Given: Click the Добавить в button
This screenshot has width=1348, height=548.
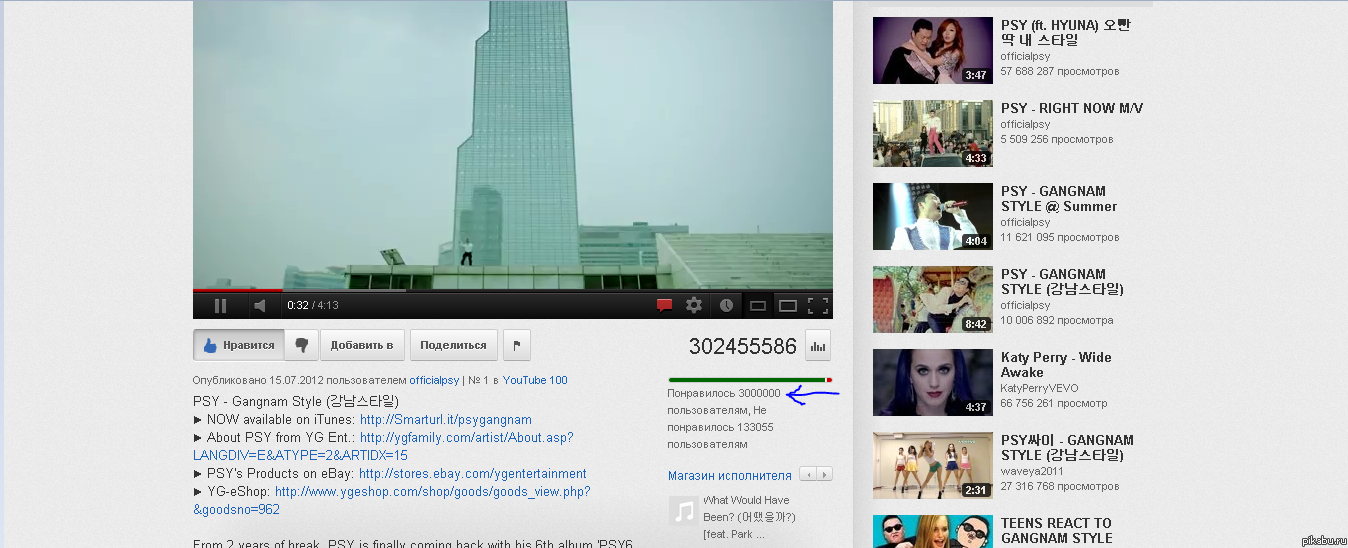Looking at the screenshot, I should (362, 345).
